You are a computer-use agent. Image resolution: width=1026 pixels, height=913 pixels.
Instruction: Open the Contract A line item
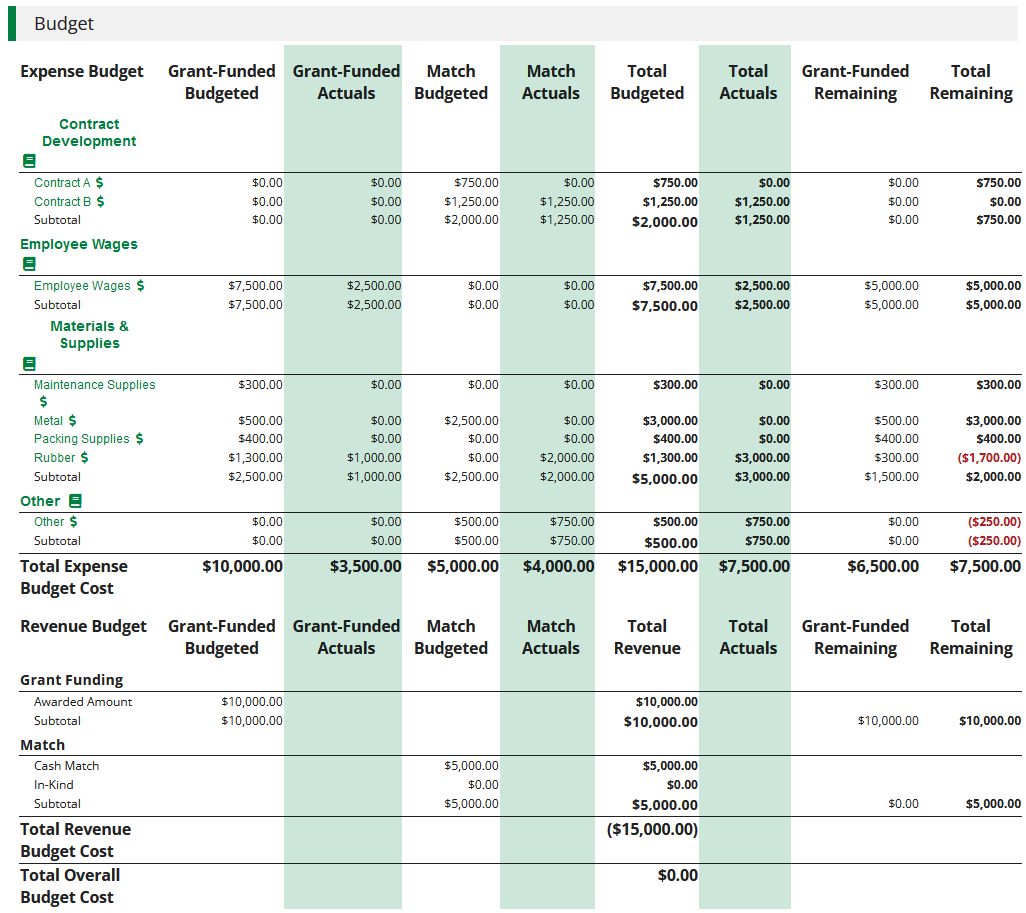click(62, 183)
